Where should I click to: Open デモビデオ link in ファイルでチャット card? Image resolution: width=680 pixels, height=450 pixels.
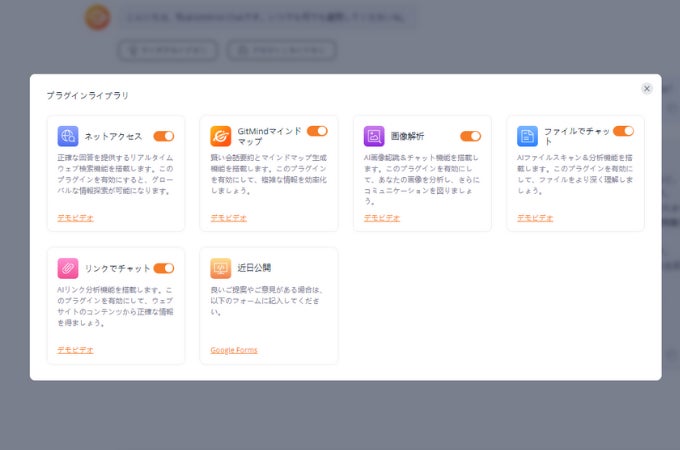535,218
